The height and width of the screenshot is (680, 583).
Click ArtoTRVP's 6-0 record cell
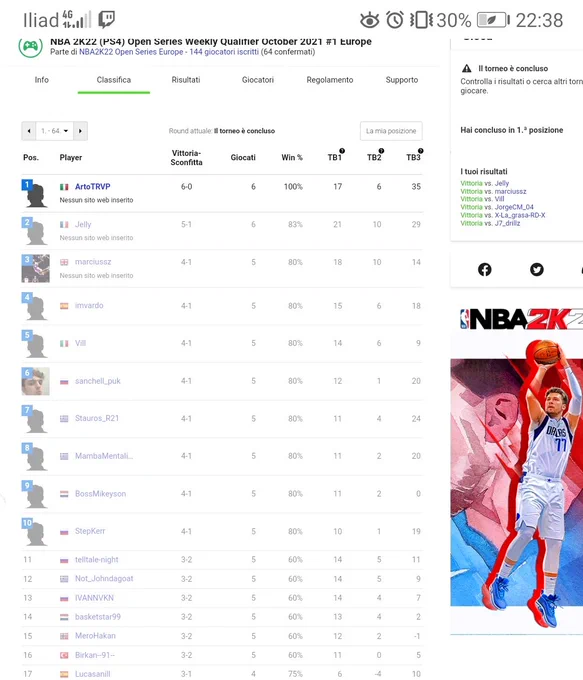click(187, 186)
